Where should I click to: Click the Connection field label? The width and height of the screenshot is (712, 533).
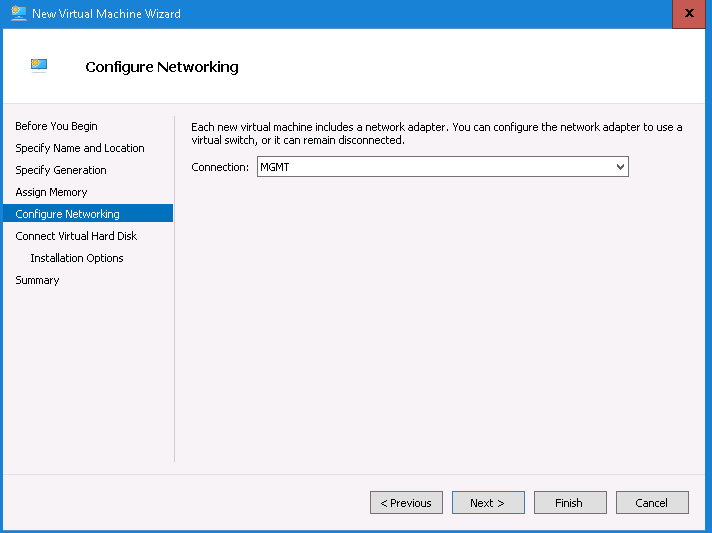[220, 167]
